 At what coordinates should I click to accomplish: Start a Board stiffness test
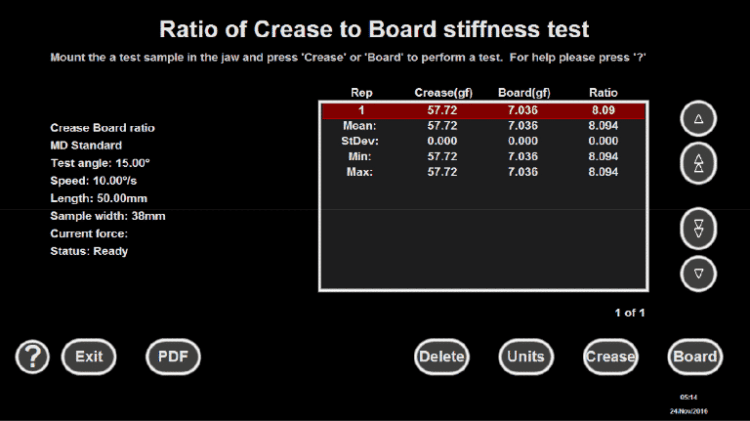coord(694,356)
